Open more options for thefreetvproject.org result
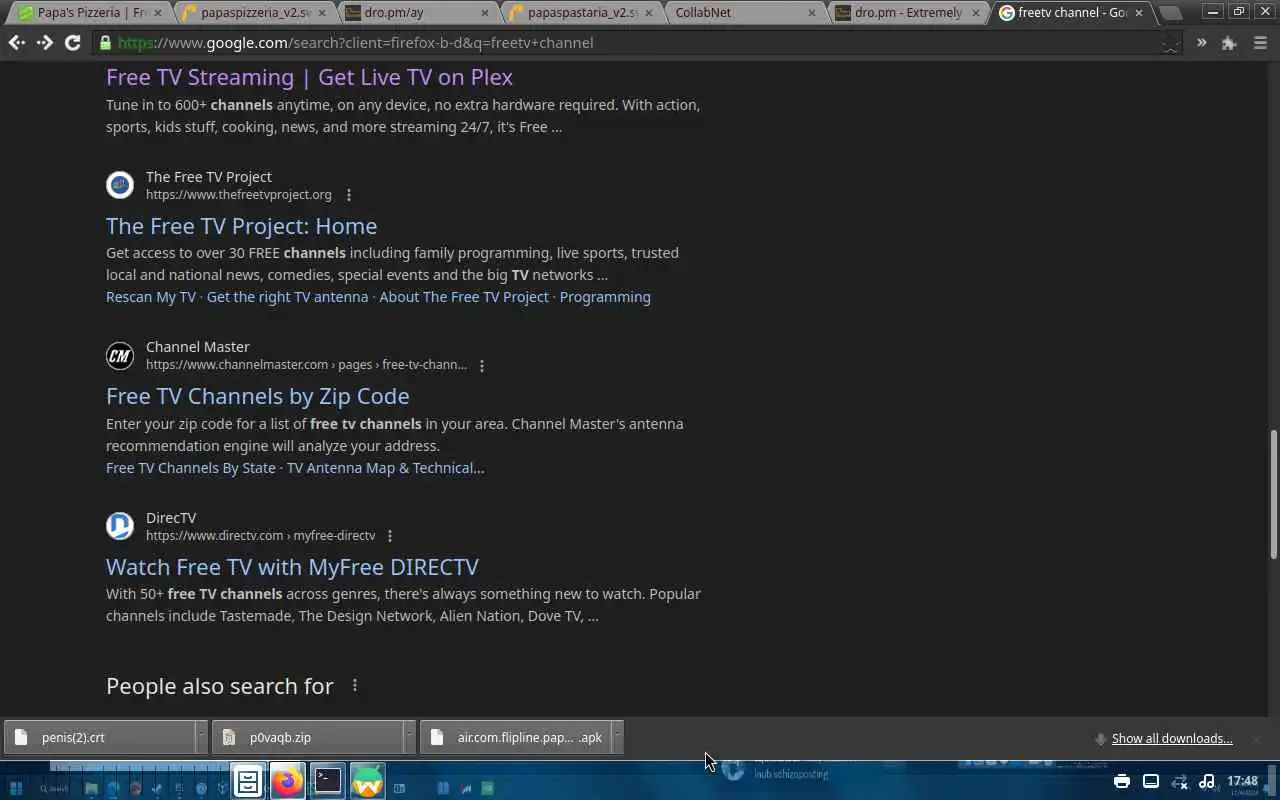This screenshot has width=1280, height=800. 349,195
